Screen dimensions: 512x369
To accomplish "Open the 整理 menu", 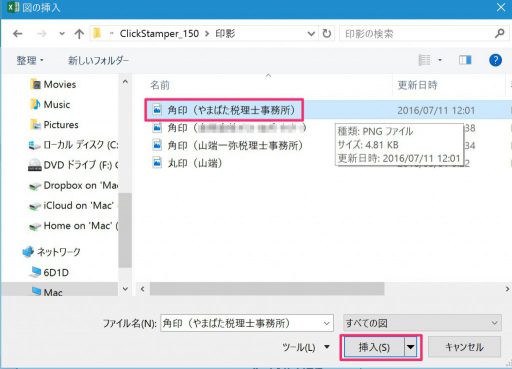I will click(x=30, y=60).
